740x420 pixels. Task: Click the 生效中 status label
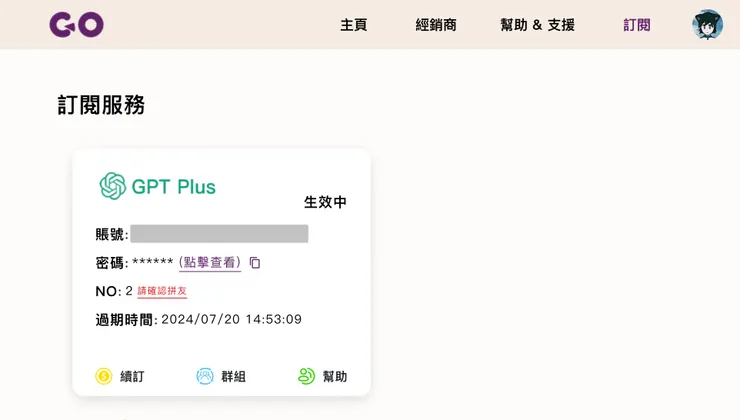(325, 202)
